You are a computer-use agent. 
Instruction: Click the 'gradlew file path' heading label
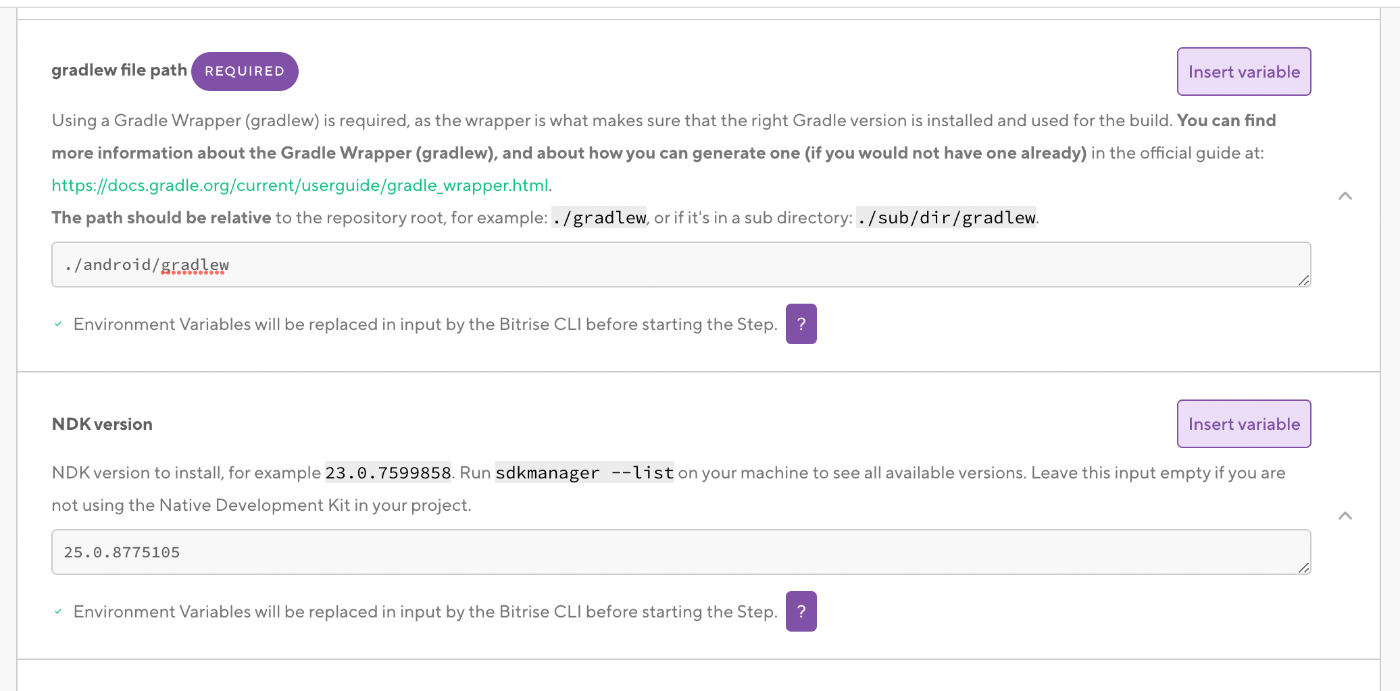coord(118,70)
